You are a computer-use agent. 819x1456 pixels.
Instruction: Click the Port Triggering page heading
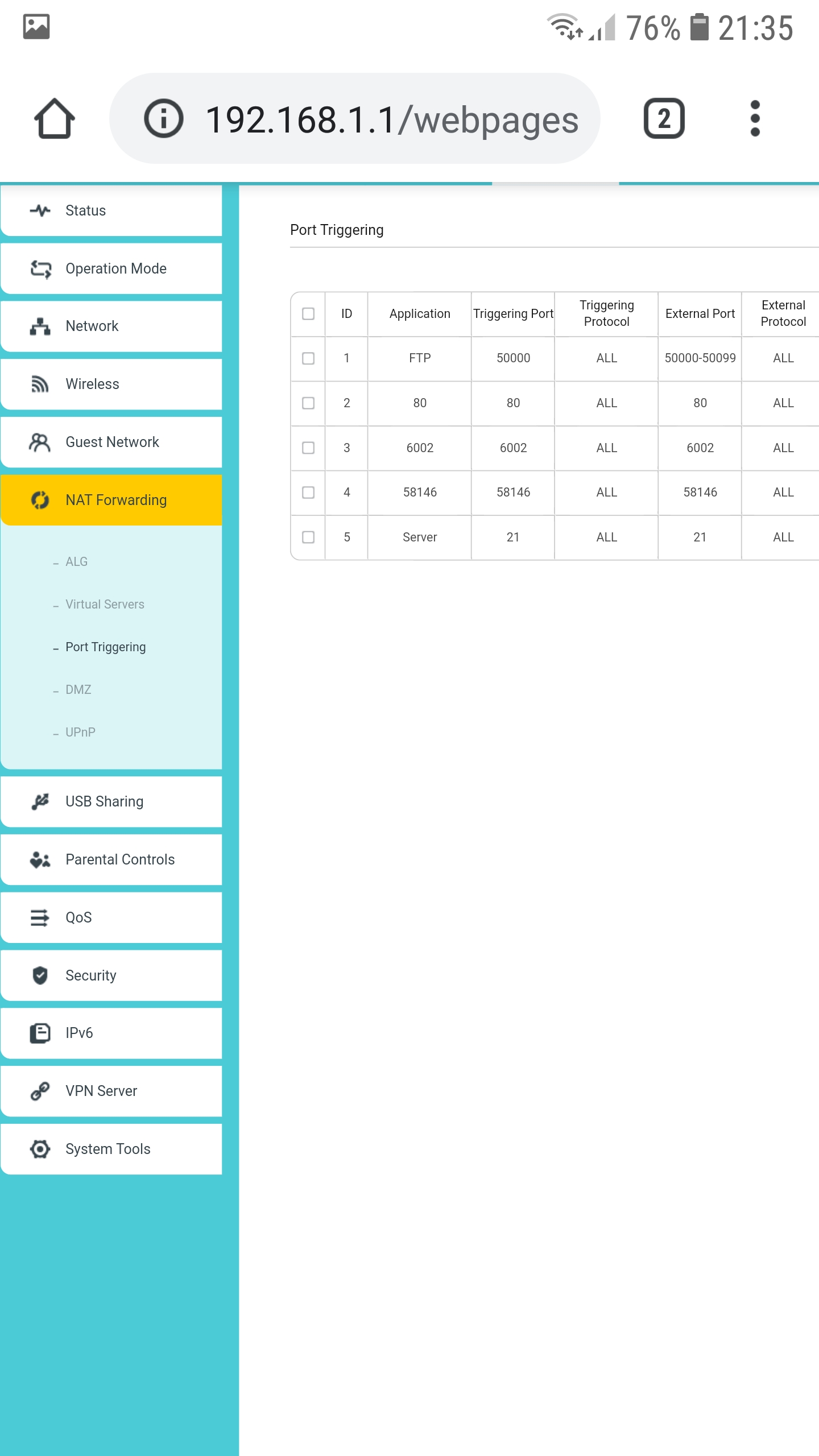tap(337, 230)
